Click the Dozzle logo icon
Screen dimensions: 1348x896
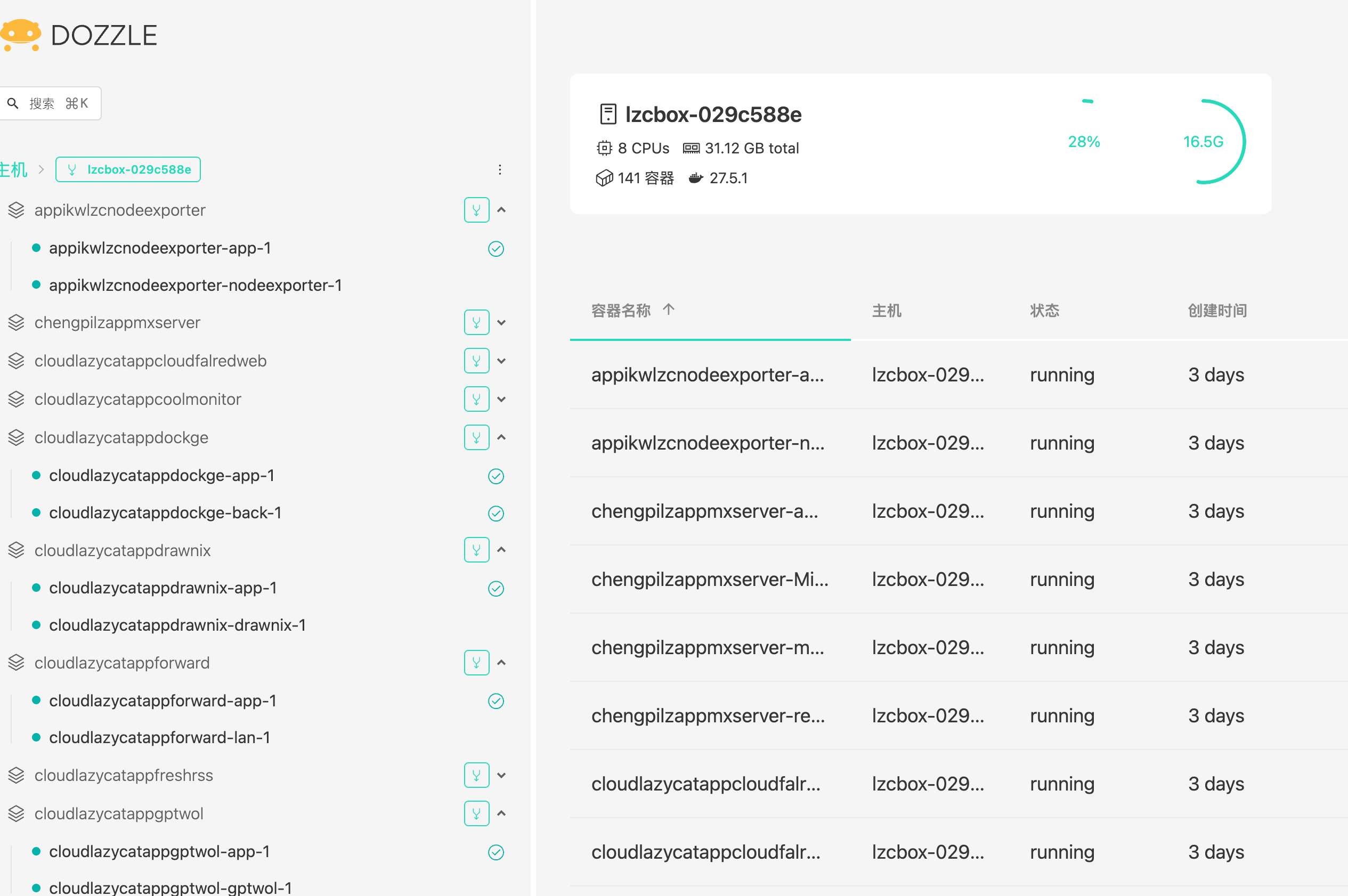[x=21, y=35]
